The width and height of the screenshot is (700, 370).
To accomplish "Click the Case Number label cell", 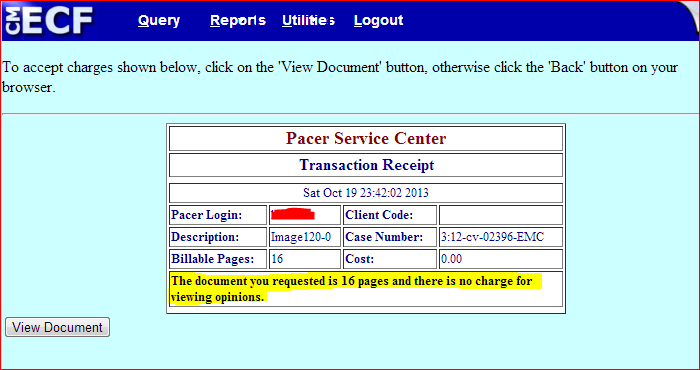I will click(390, 237).
